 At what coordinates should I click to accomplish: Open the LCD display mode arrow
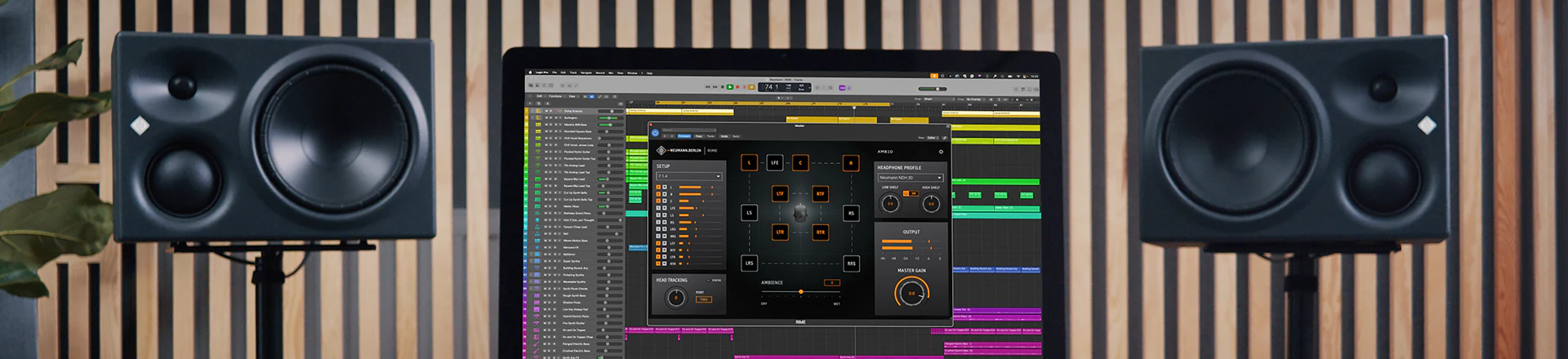[x=809, y=88]
